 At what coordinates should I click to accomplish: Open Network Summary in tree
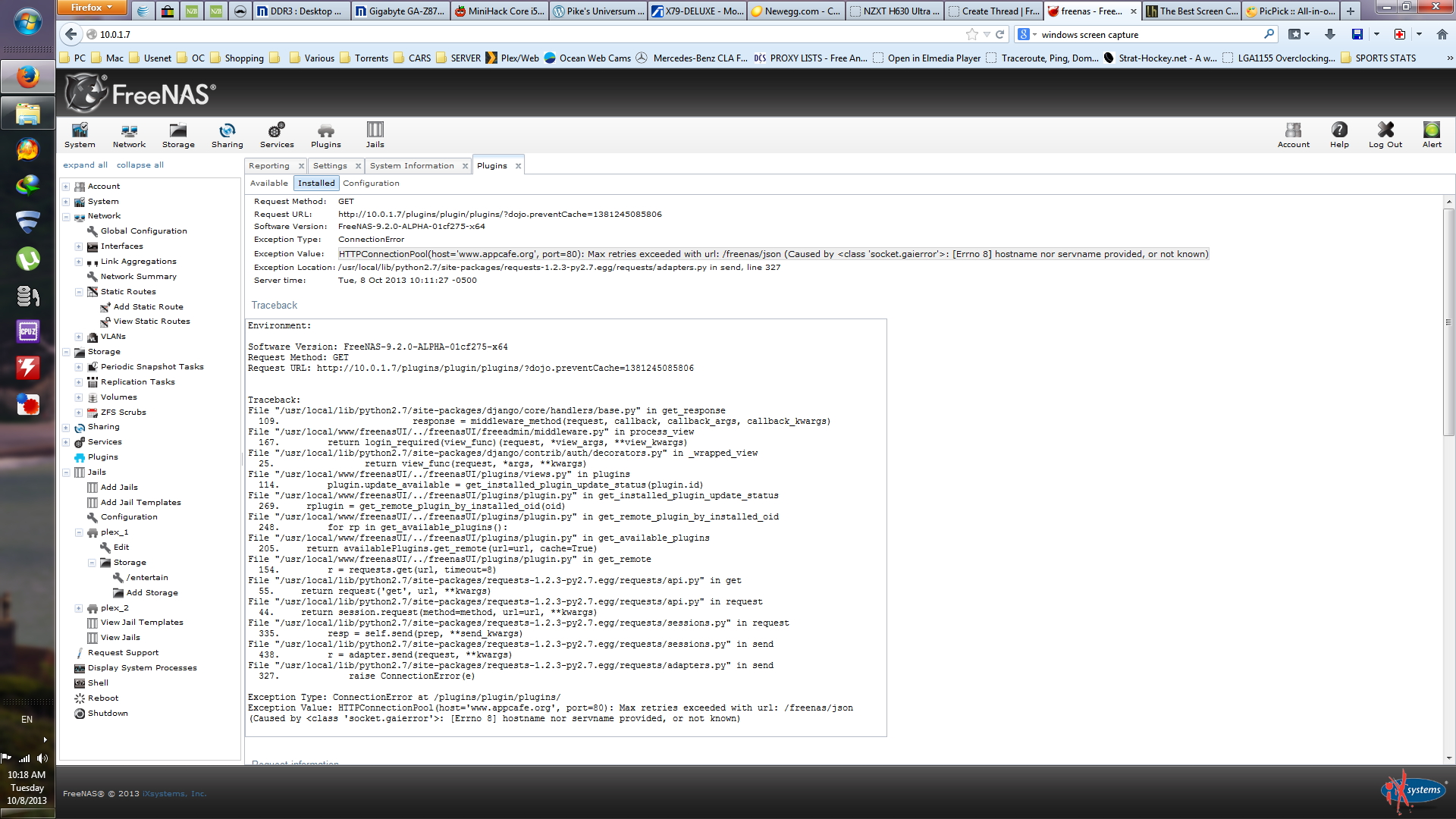(x=138, y=277)
